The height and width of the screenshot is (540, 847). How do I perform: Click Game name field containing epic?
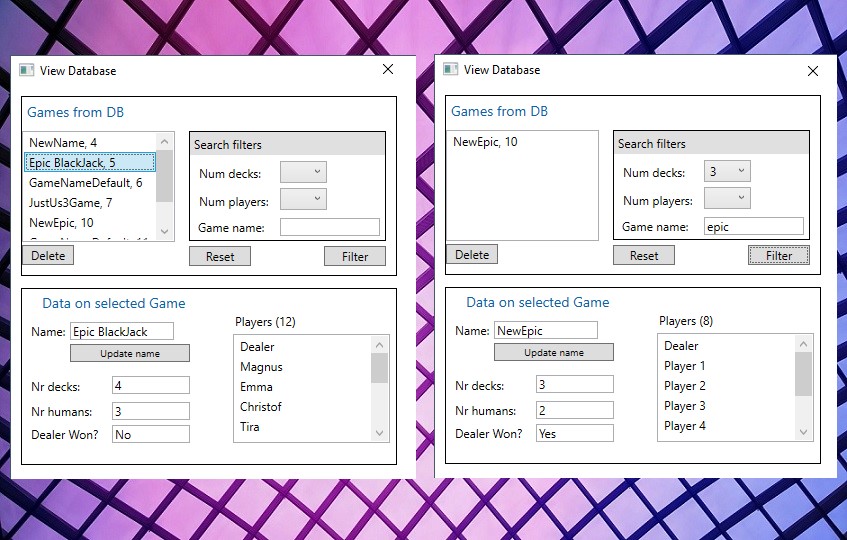[x=754, y=226]
